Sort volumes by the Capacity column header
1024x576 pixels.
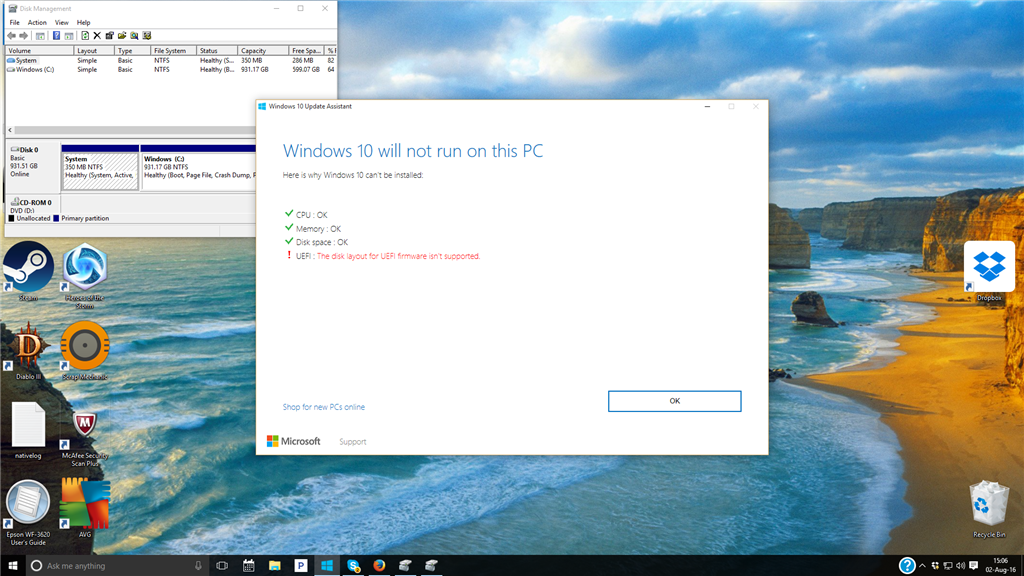pos(263,51)
